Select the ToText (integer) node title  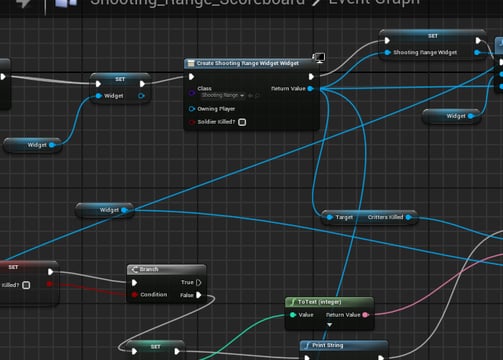coord(319,302)
